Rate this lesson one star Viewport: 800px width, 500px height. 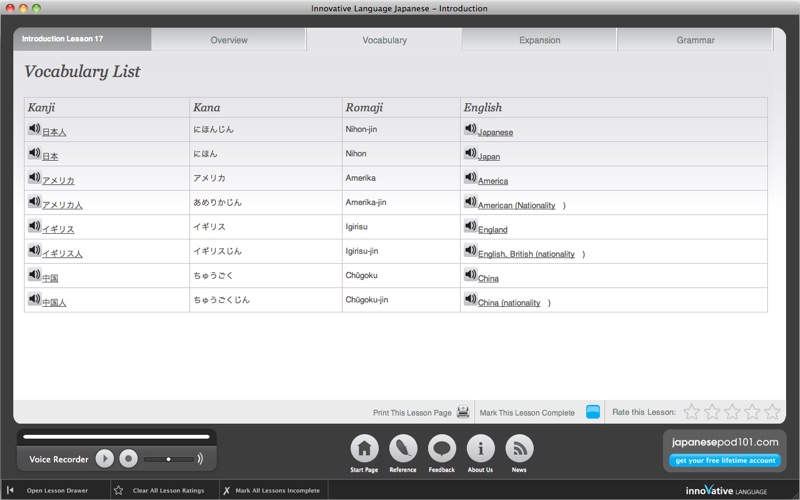click(x=692, y=412)
